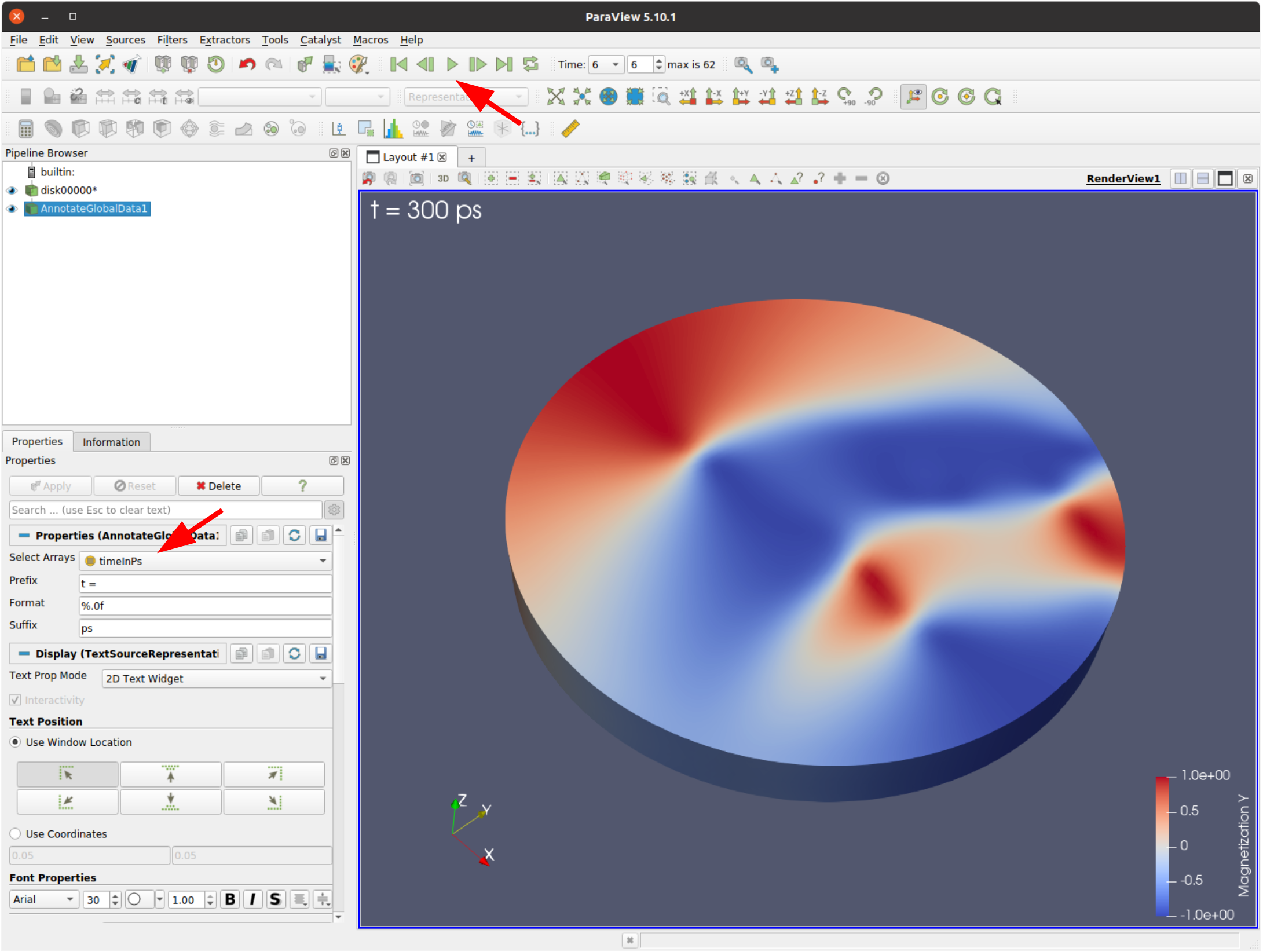Toggle italic font formatting
This screenshot has height=952, width=1263.
[252, 900]
